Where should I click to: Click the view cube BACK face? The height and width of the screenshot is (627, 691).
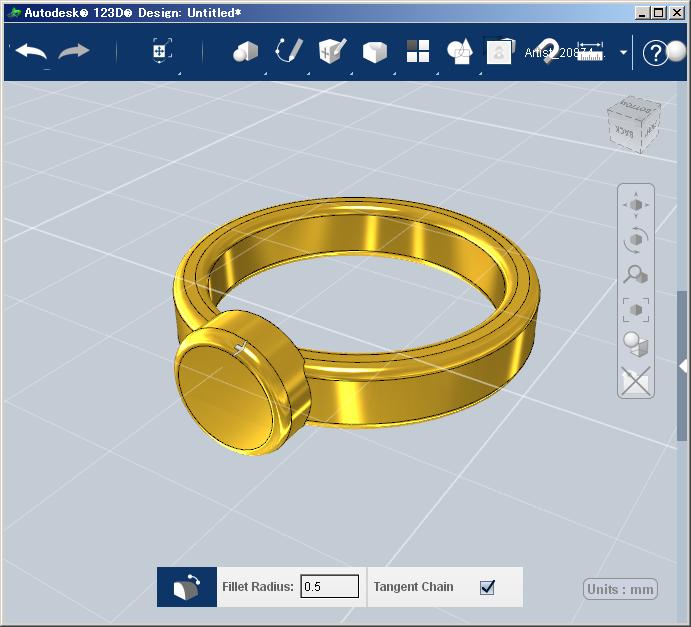coord(624,132)
